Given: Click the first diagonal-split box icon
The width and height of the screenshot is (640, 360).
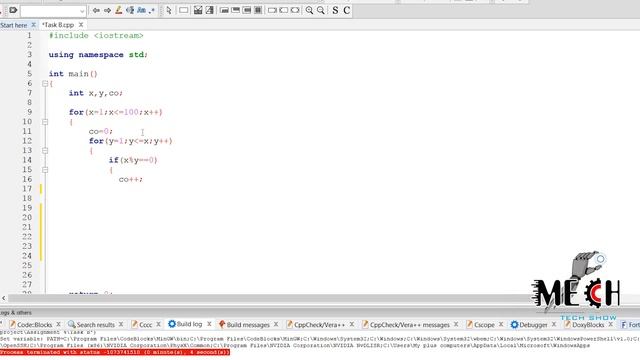Looking at the screenshot, I should pyautogui.click(x=198, y=10).
